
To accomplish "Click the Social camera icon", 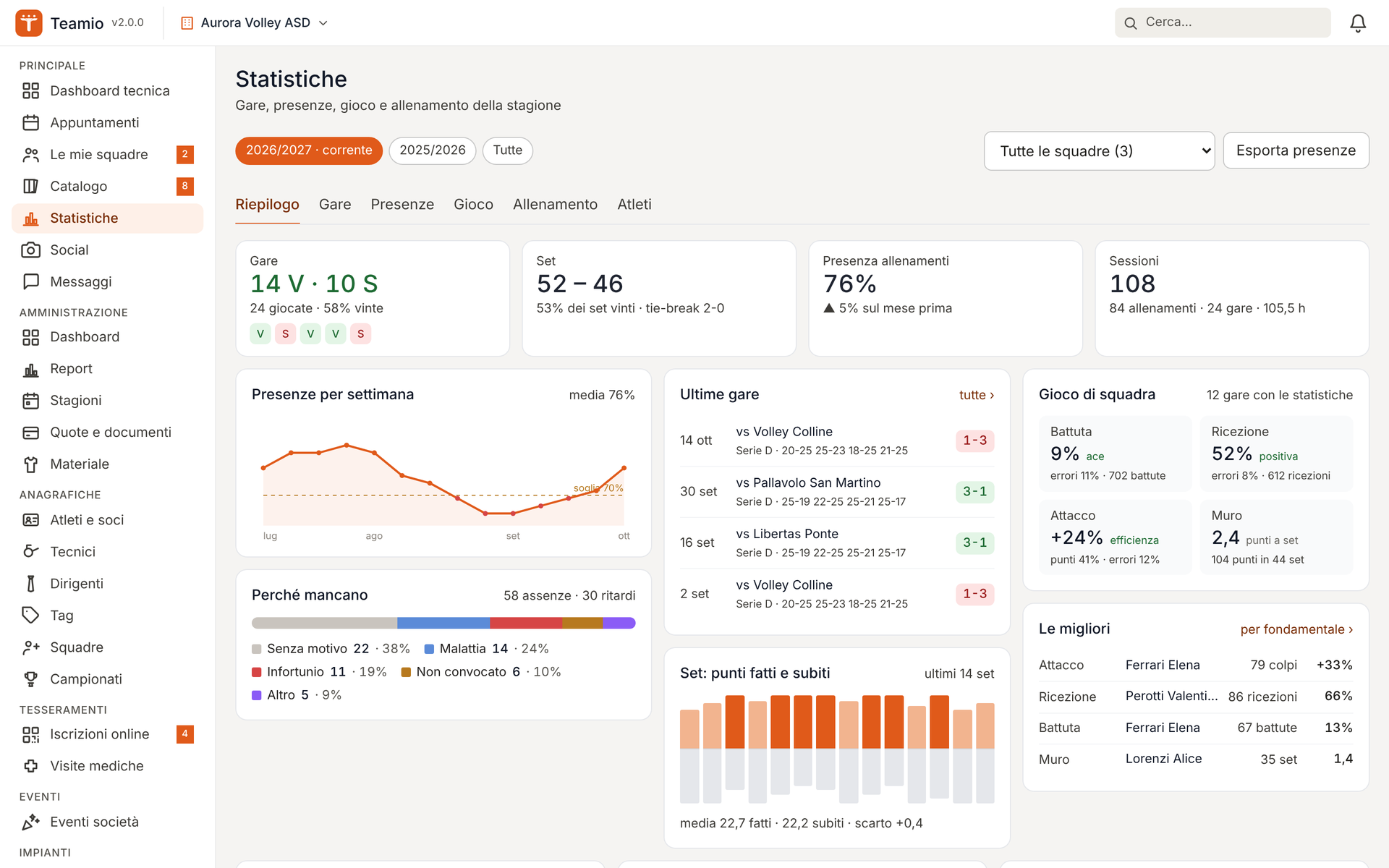I will pos(30,250).
